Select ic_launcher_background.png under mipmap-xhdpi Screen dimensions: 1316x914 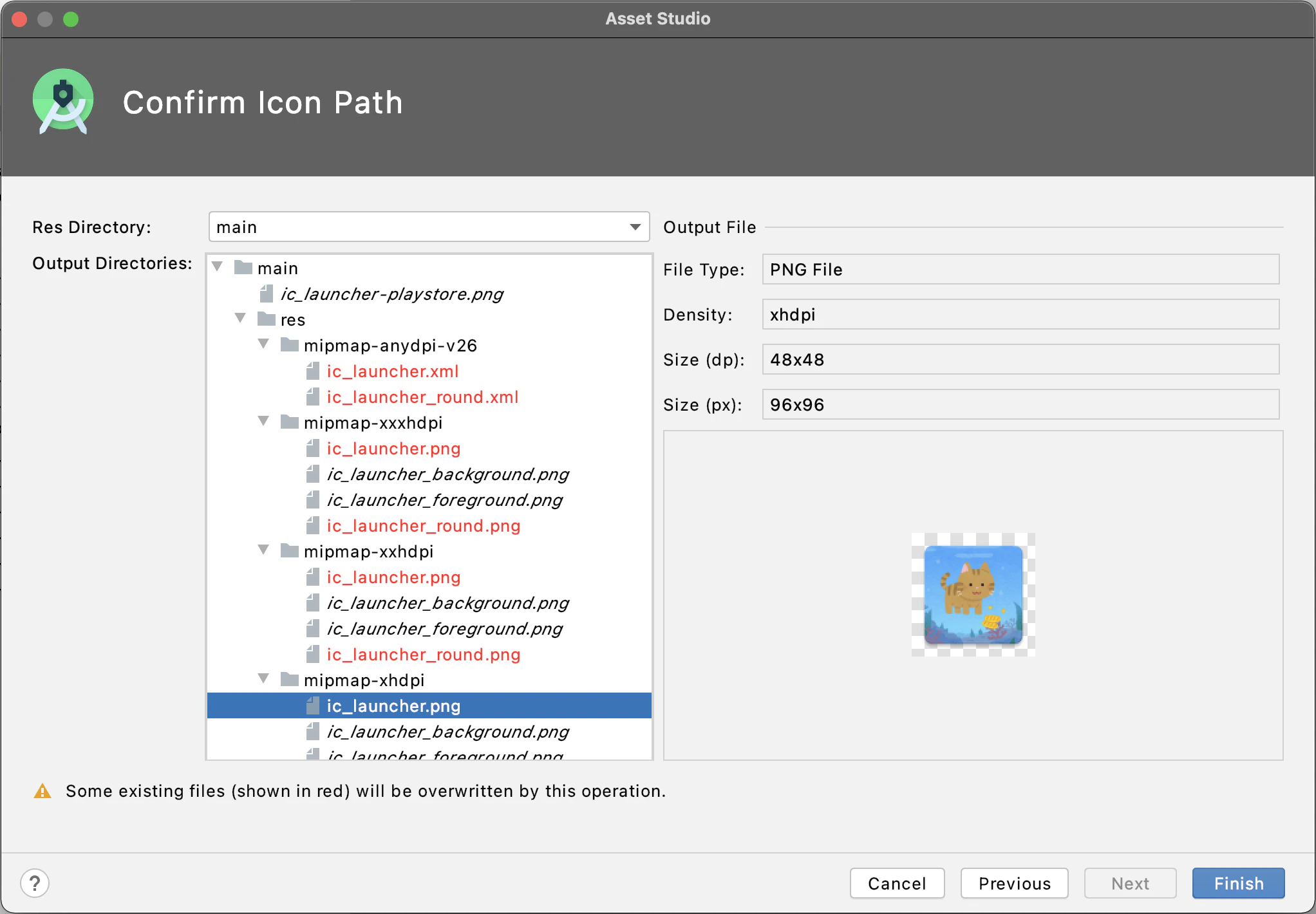point(448,732)
